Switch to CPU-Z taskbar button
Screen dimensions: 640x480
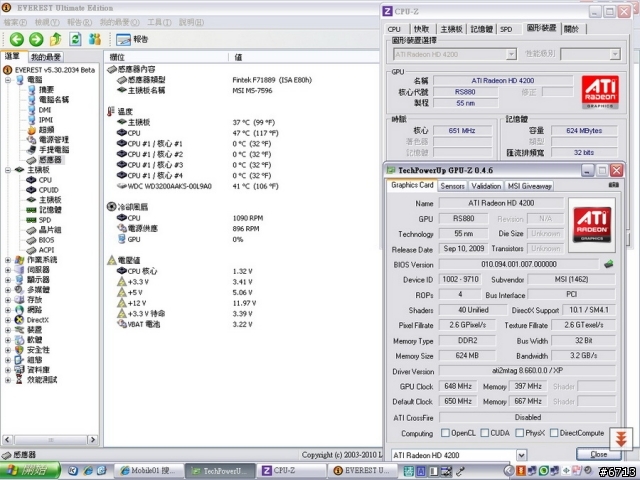[x=293, y=471]
